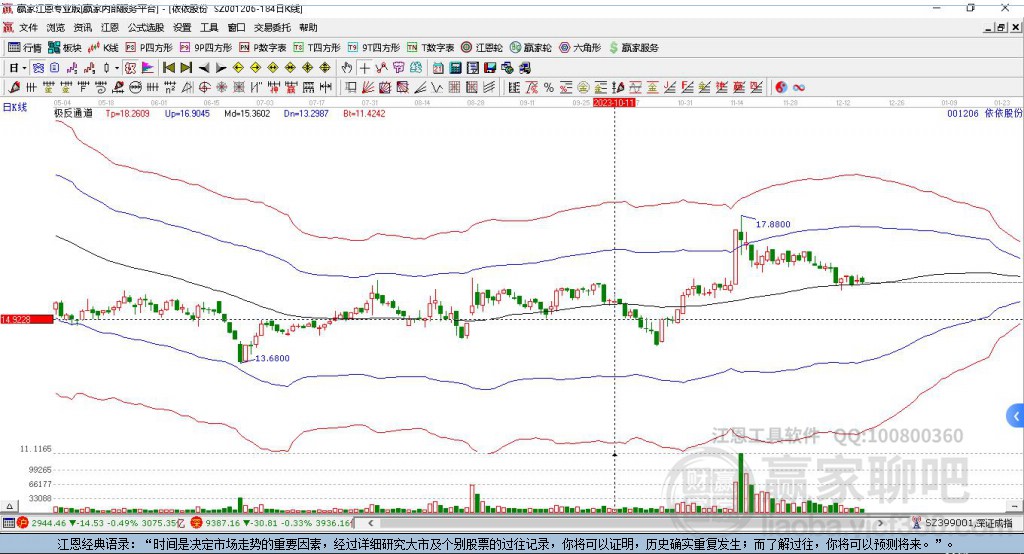Click the 13.6800 low price annotation
This screenshot has width=1024, height=554.
pyautogui.click(x=272, y=358)
